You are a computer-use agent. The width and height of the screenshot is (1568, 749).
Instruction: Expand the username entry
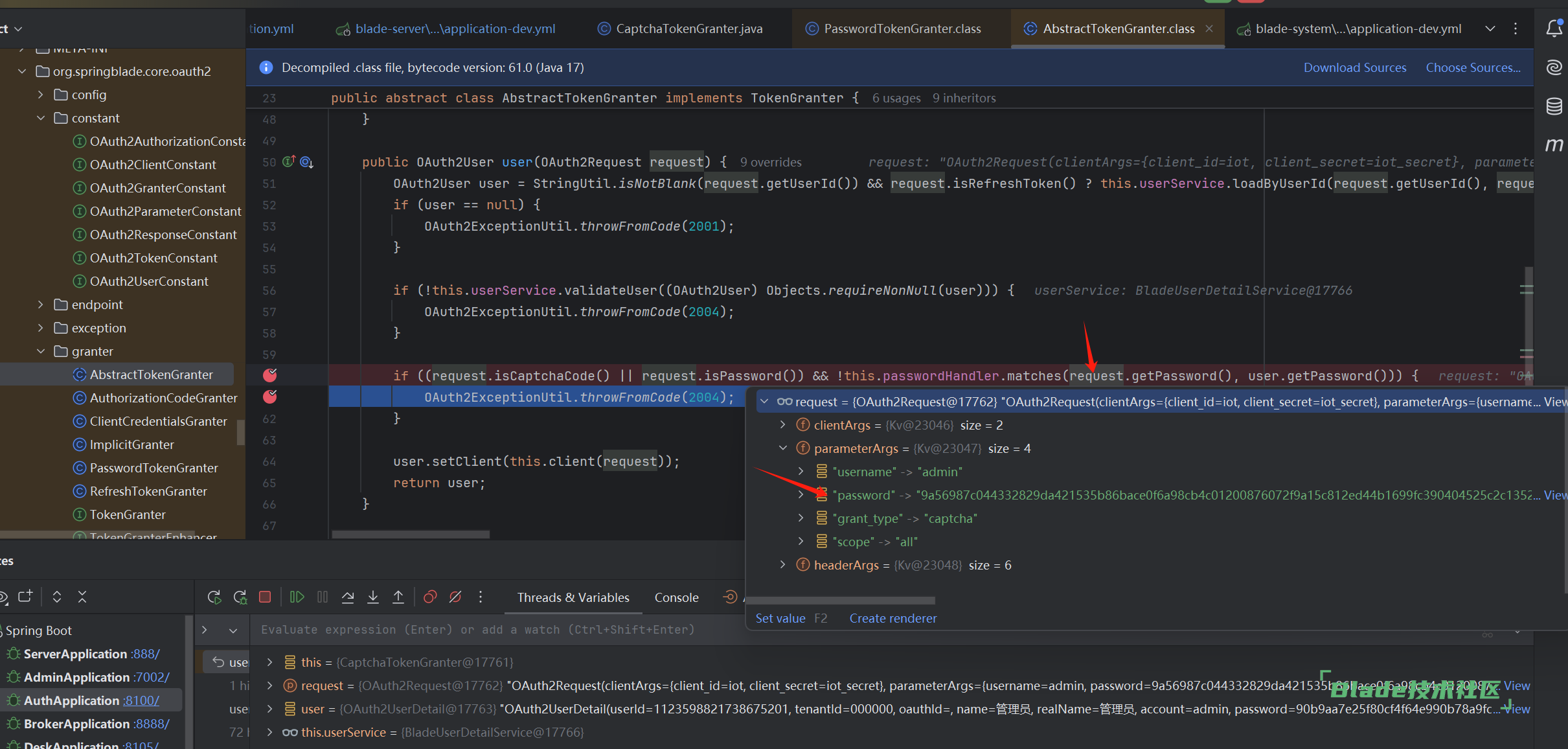801,472
